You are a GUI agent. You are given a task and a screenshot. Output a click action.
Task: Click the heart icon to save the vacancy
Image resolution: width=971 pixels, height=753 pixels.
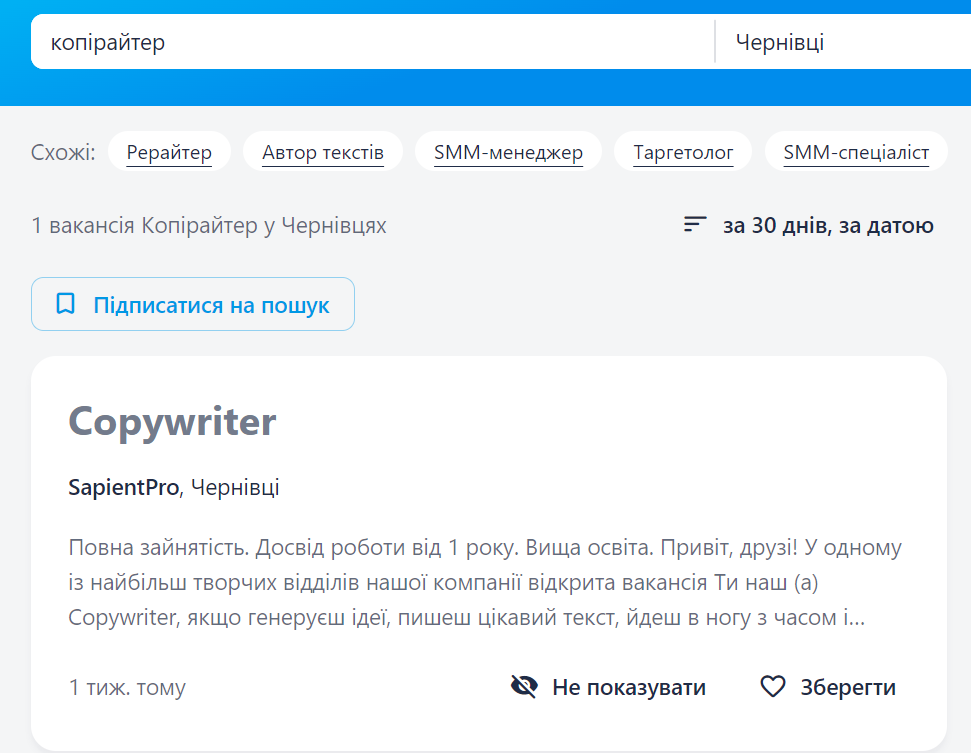(773, 687)
